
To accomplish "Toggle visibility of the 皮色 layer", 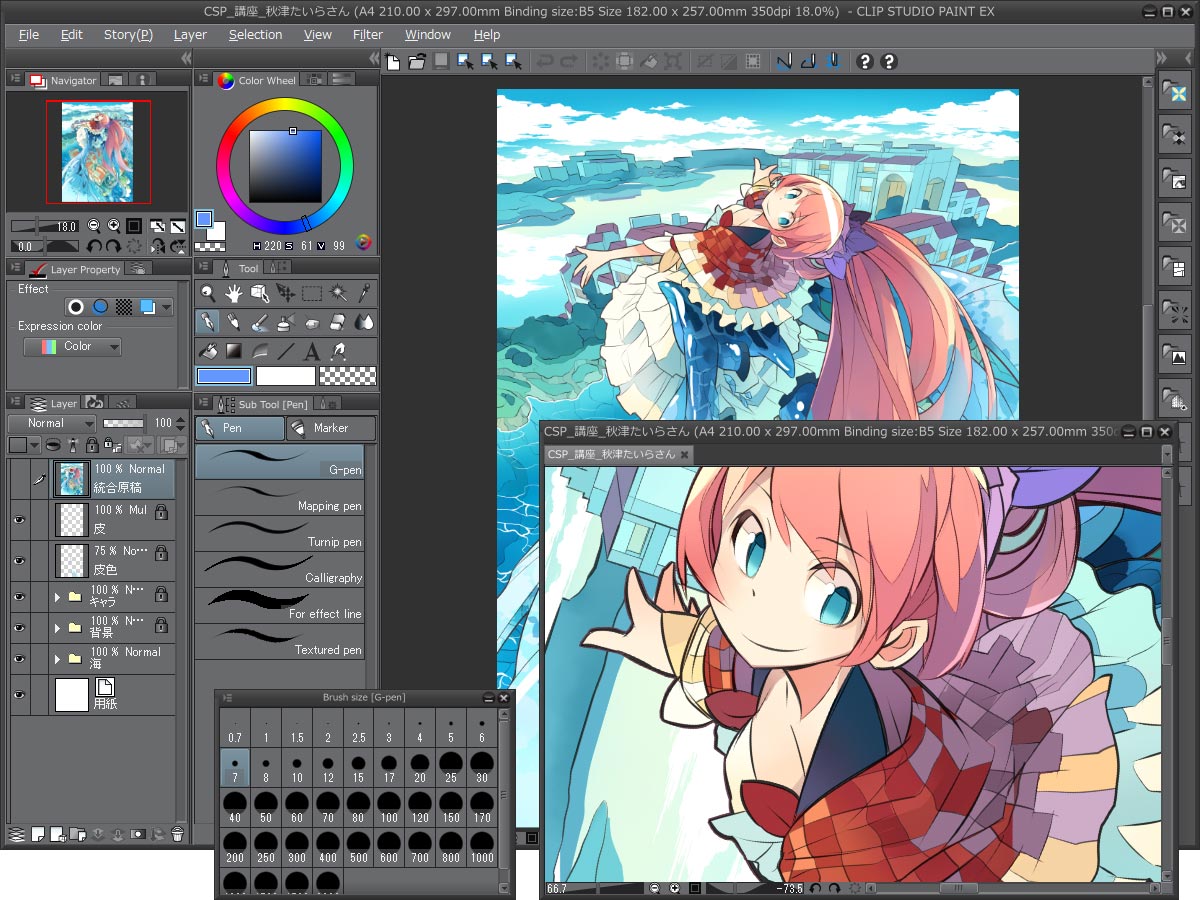I will (x=19, y=561).
